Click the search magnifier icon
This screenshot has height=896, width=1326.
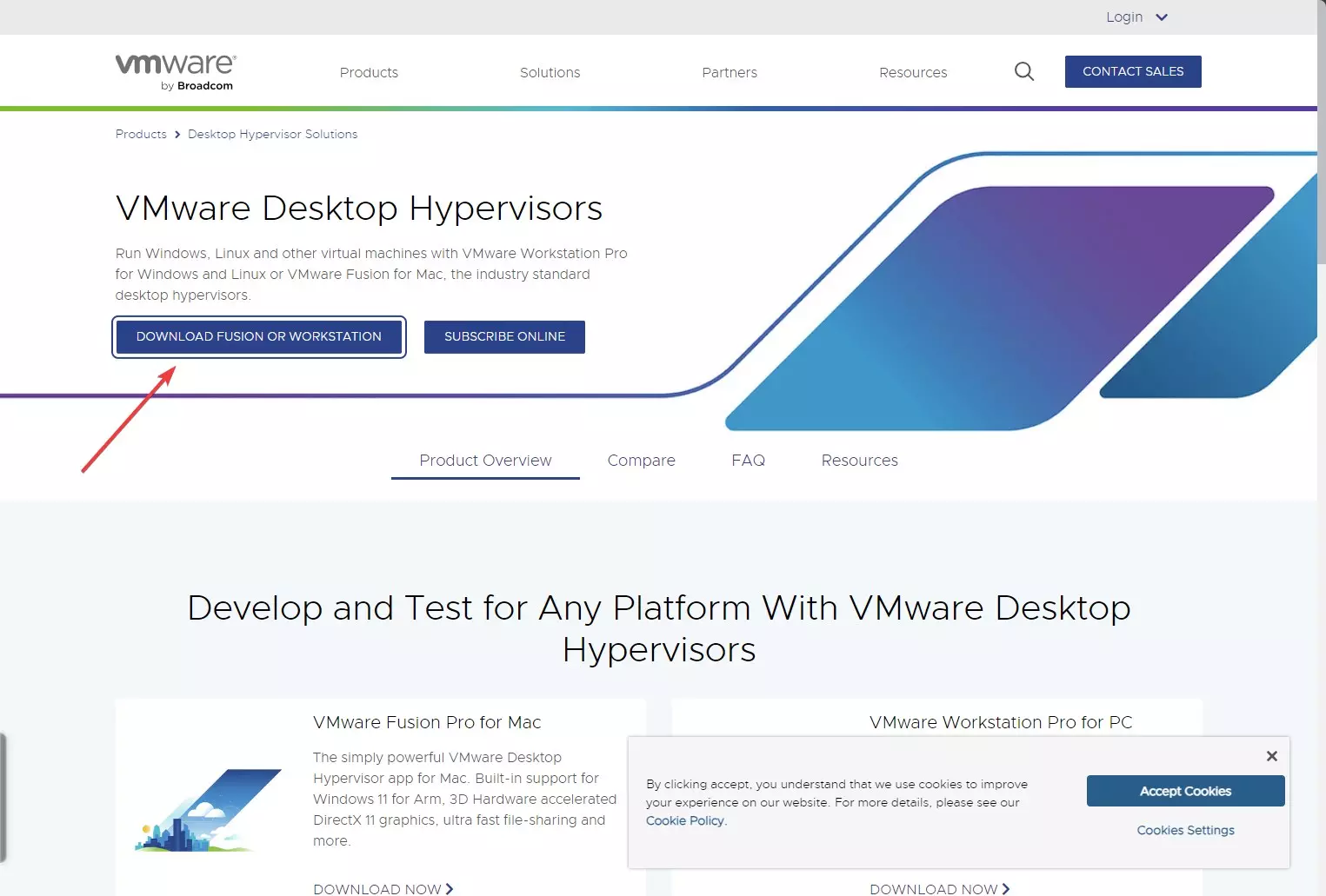point(1023,71)
